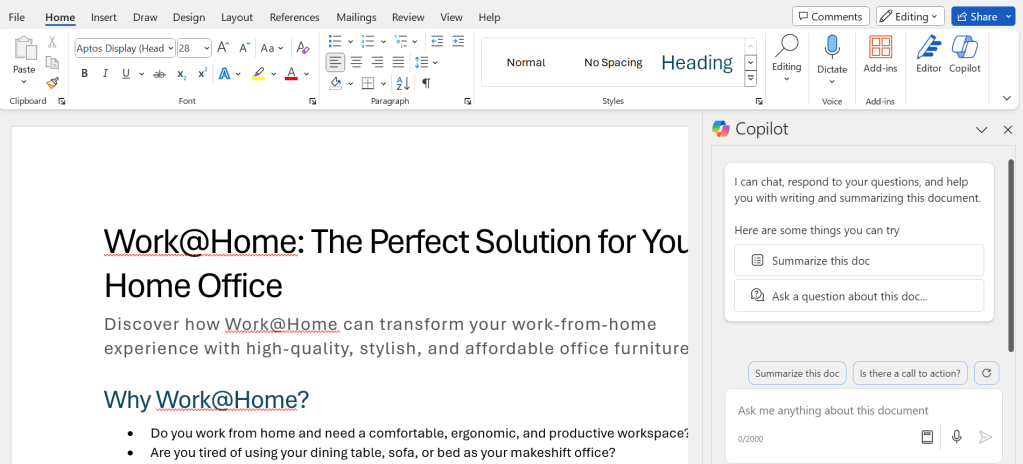Apply subscript formatting
This screenshot has height=464, width=1023.
[181, 74]
